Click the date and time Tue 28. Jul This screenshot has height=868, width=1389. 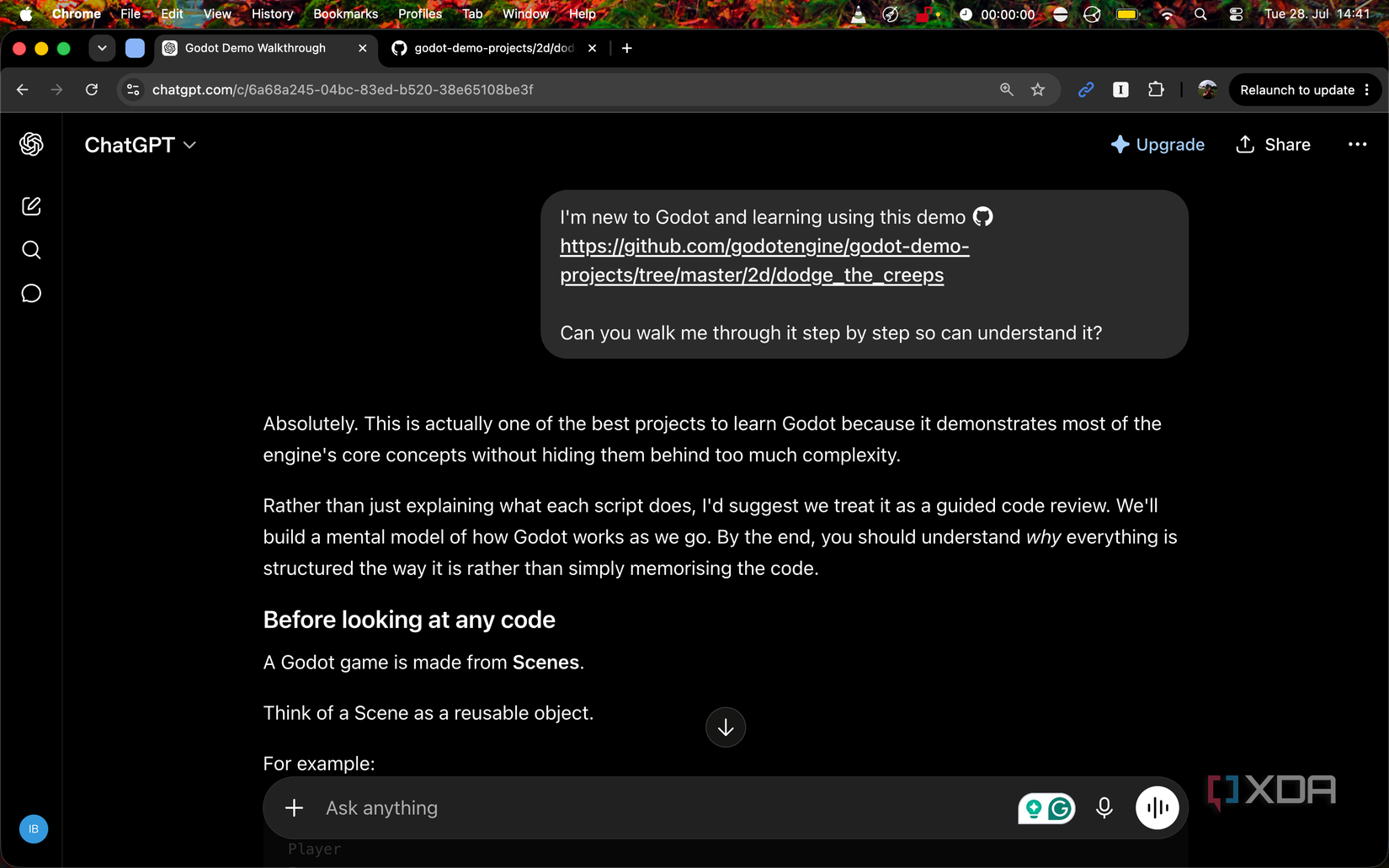1317,14
